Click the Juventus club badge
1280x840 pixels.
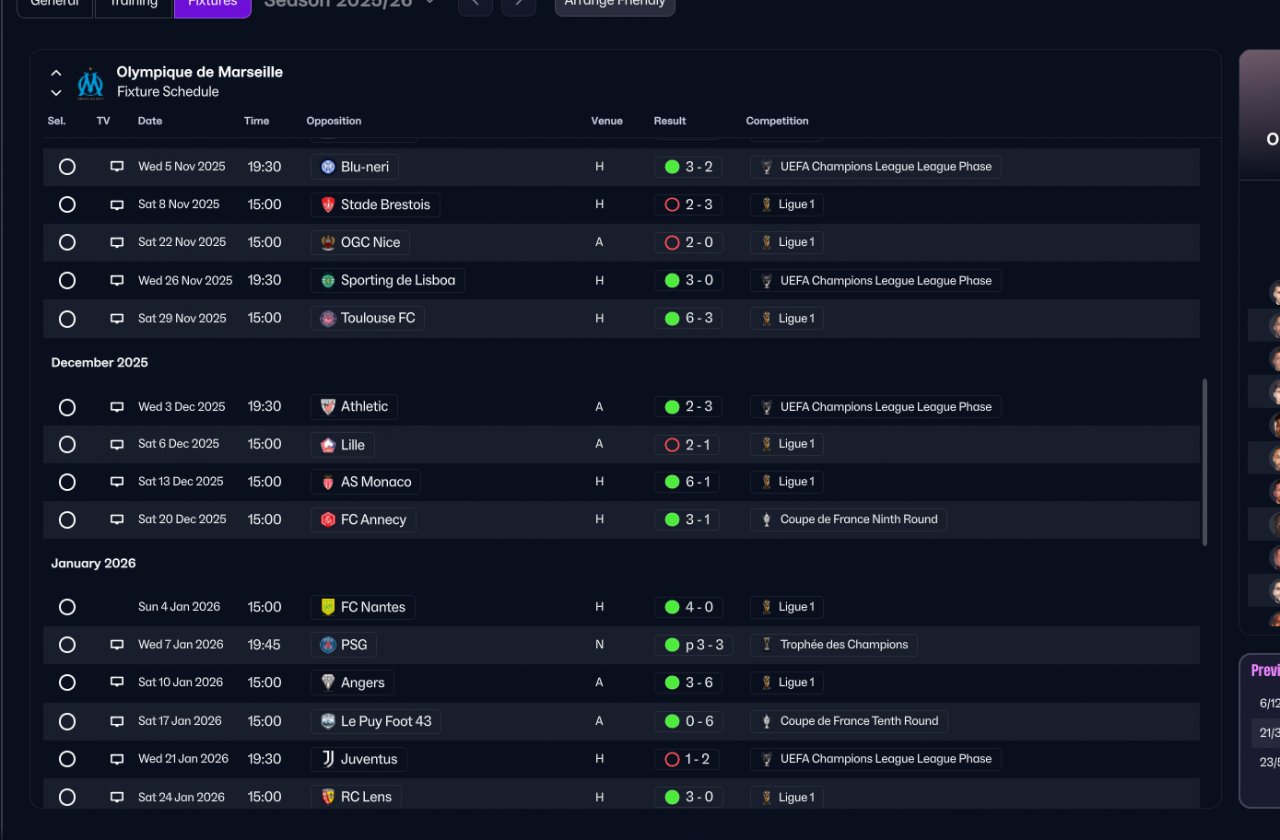(x=328, y=759)
